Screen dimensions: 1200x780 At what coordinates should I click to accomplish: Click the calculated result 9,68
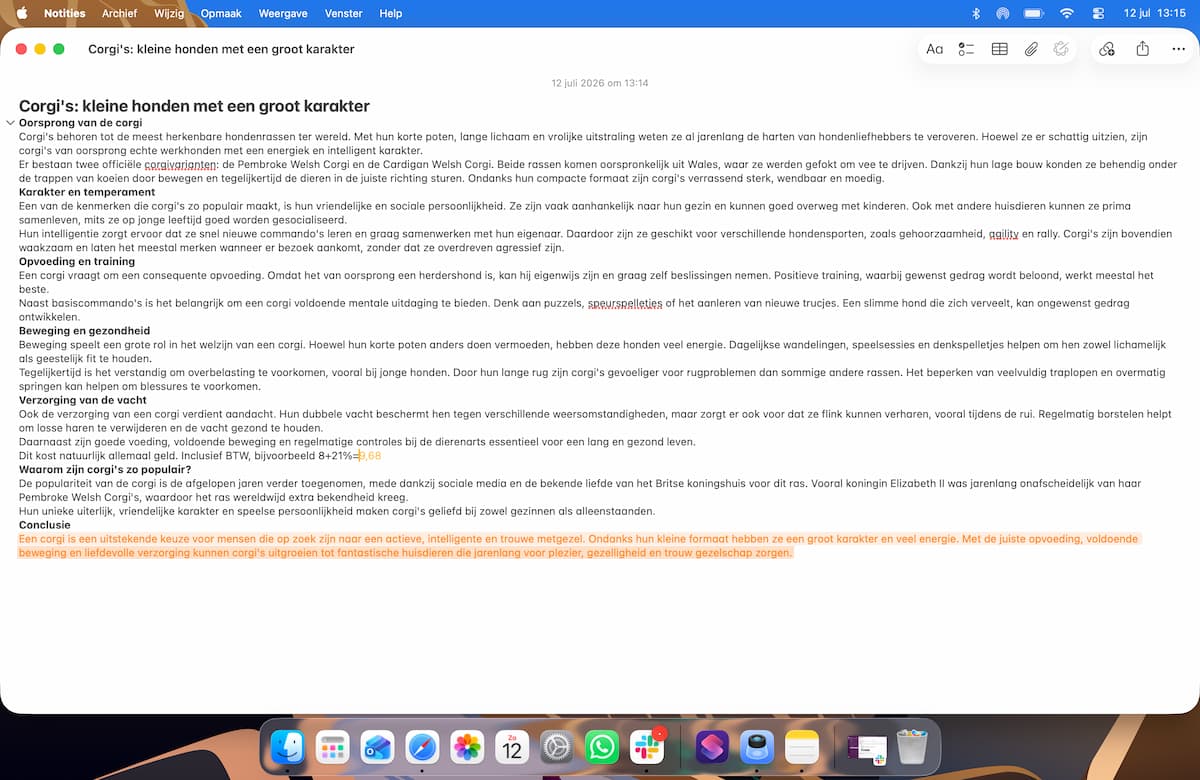pos(370,456)
